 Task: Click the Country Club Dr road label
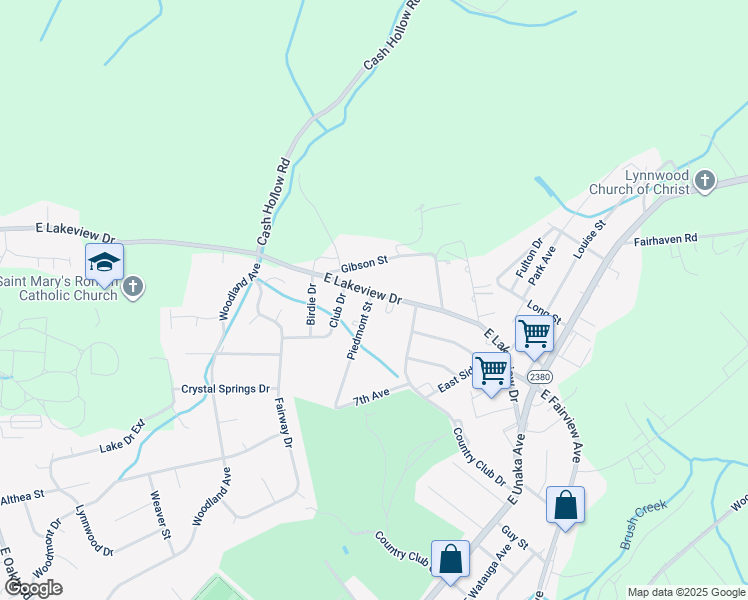[x=479, y=456]
